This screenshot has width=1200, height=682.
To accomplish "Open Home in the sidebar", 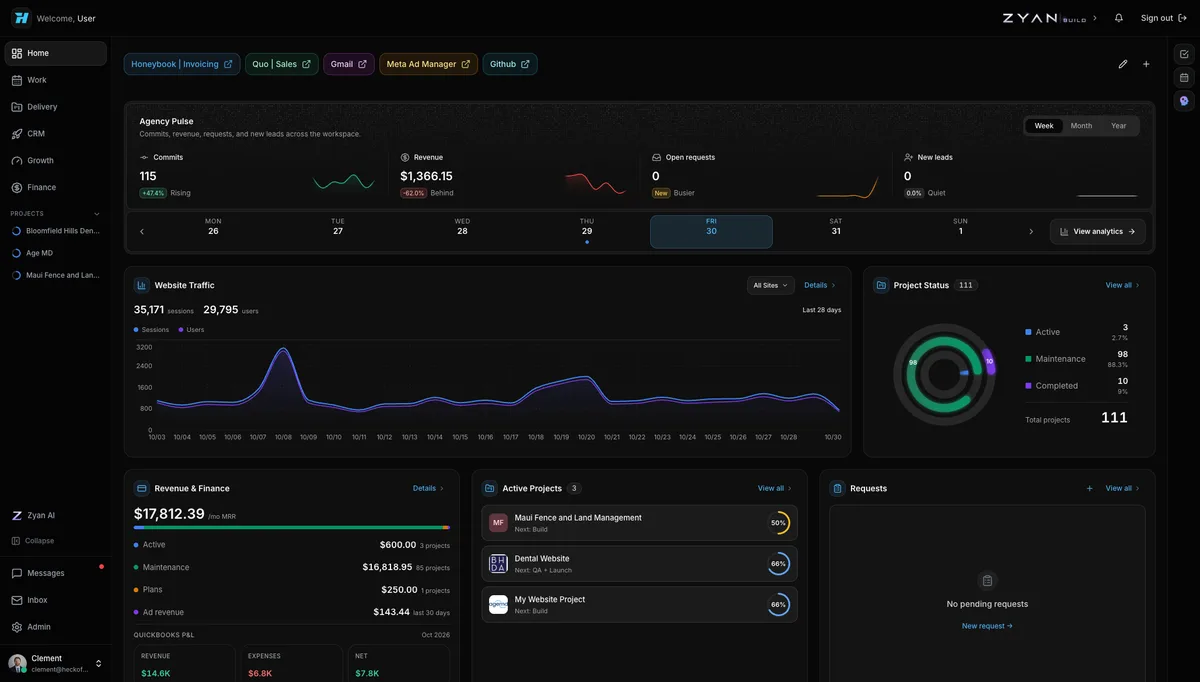I will (56, 53).
